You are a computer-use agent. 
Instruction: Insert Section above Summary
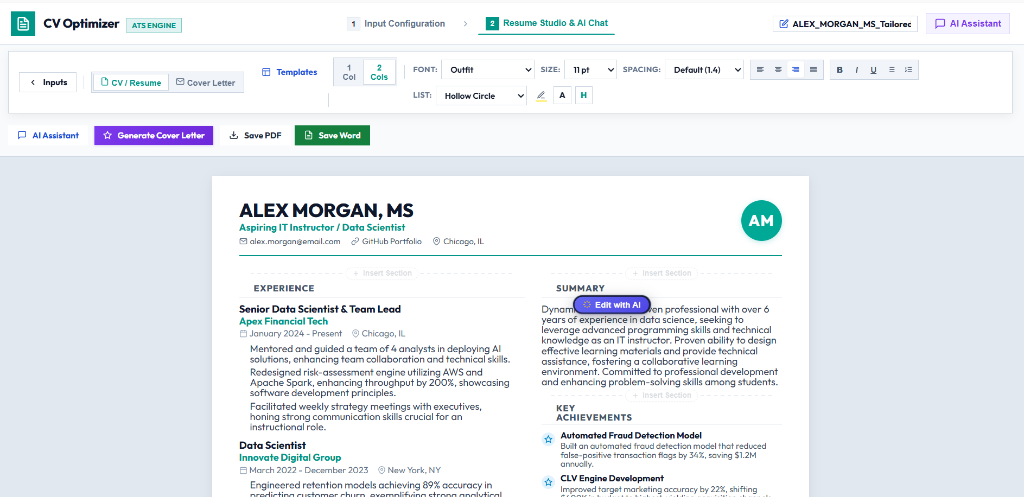click(662, 273)
